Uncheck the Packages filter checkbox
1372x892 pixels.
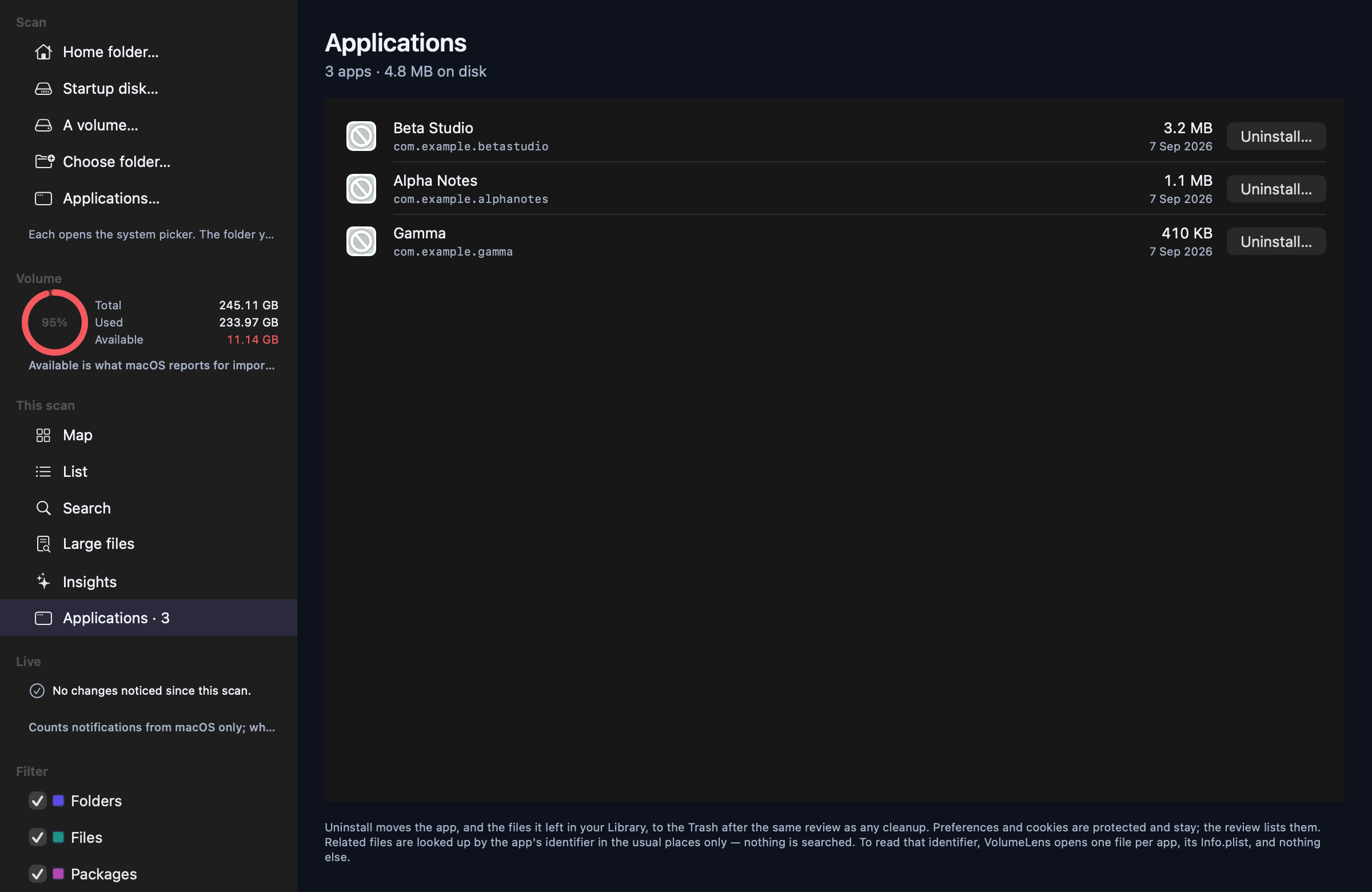coord(38,874)
